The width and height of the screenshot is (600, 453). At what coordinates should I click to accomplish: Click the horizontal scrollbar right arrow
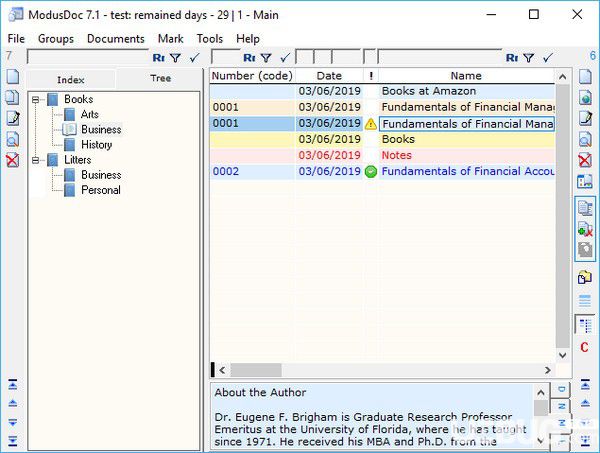pos(548,370)
